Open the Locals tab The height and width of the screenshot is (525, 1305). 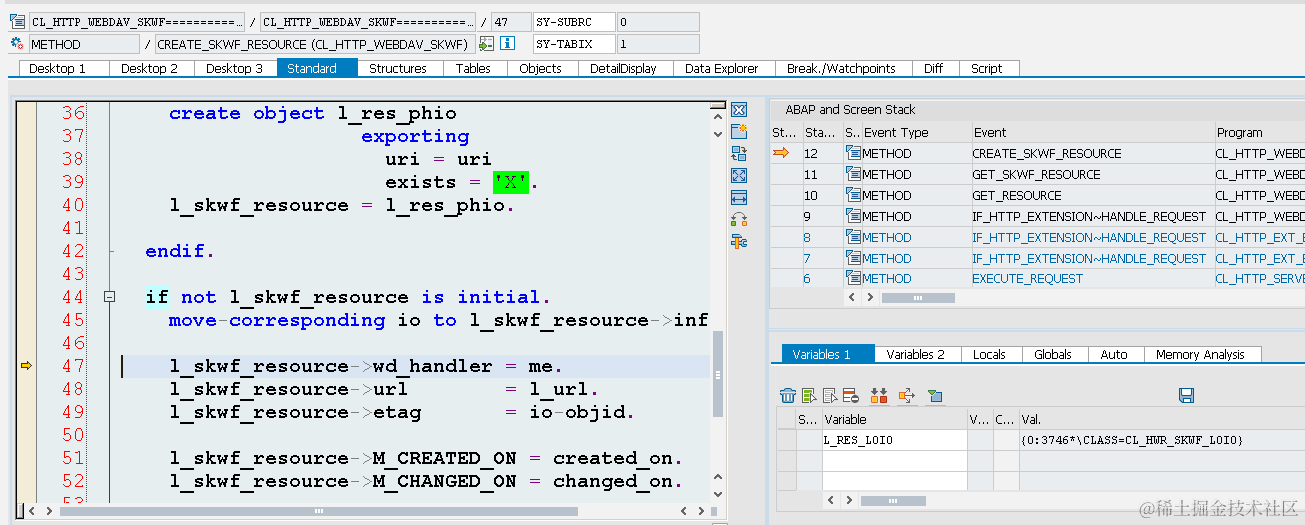(989, 354)
